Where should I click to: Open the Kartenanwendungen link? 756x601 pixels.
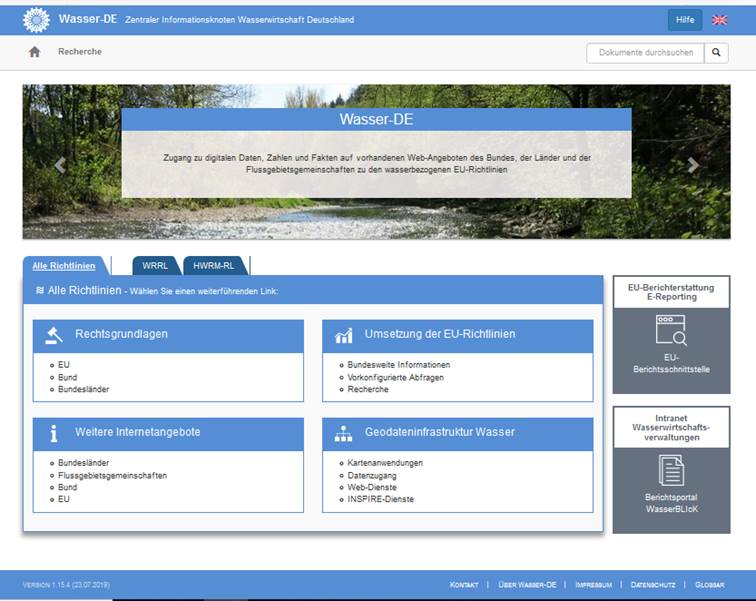(385, 463)
